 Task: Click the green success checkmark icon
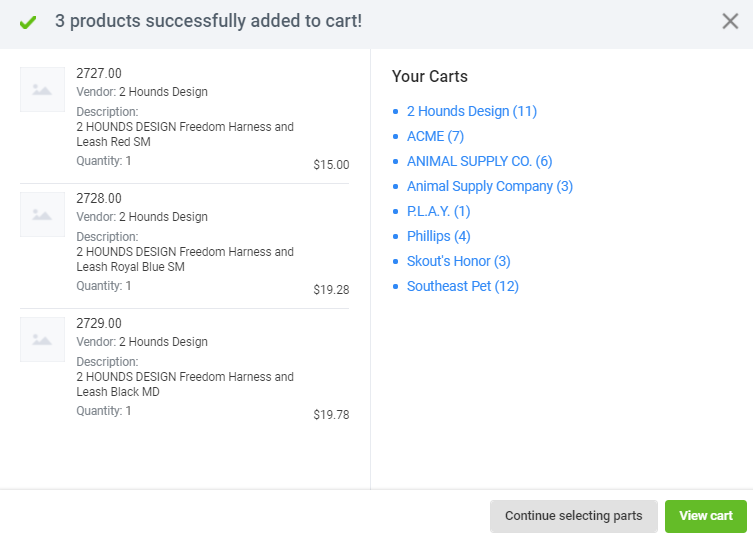tap(28, 22)
